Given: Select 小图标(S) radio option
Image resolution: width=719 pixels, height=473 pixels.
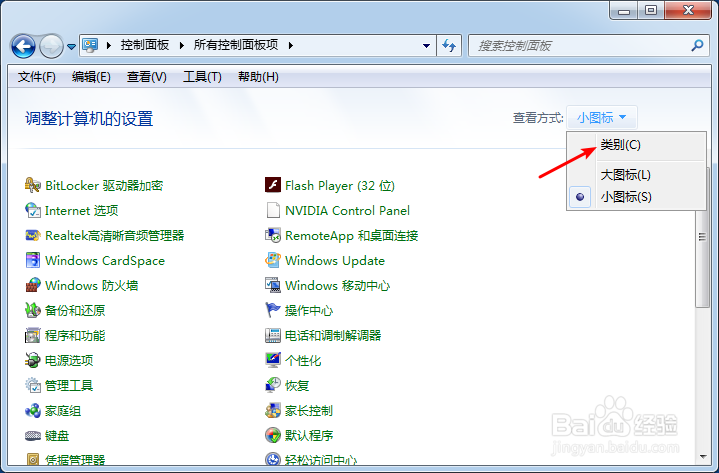Looking at the screenshot, I should [x=636, y=197].
